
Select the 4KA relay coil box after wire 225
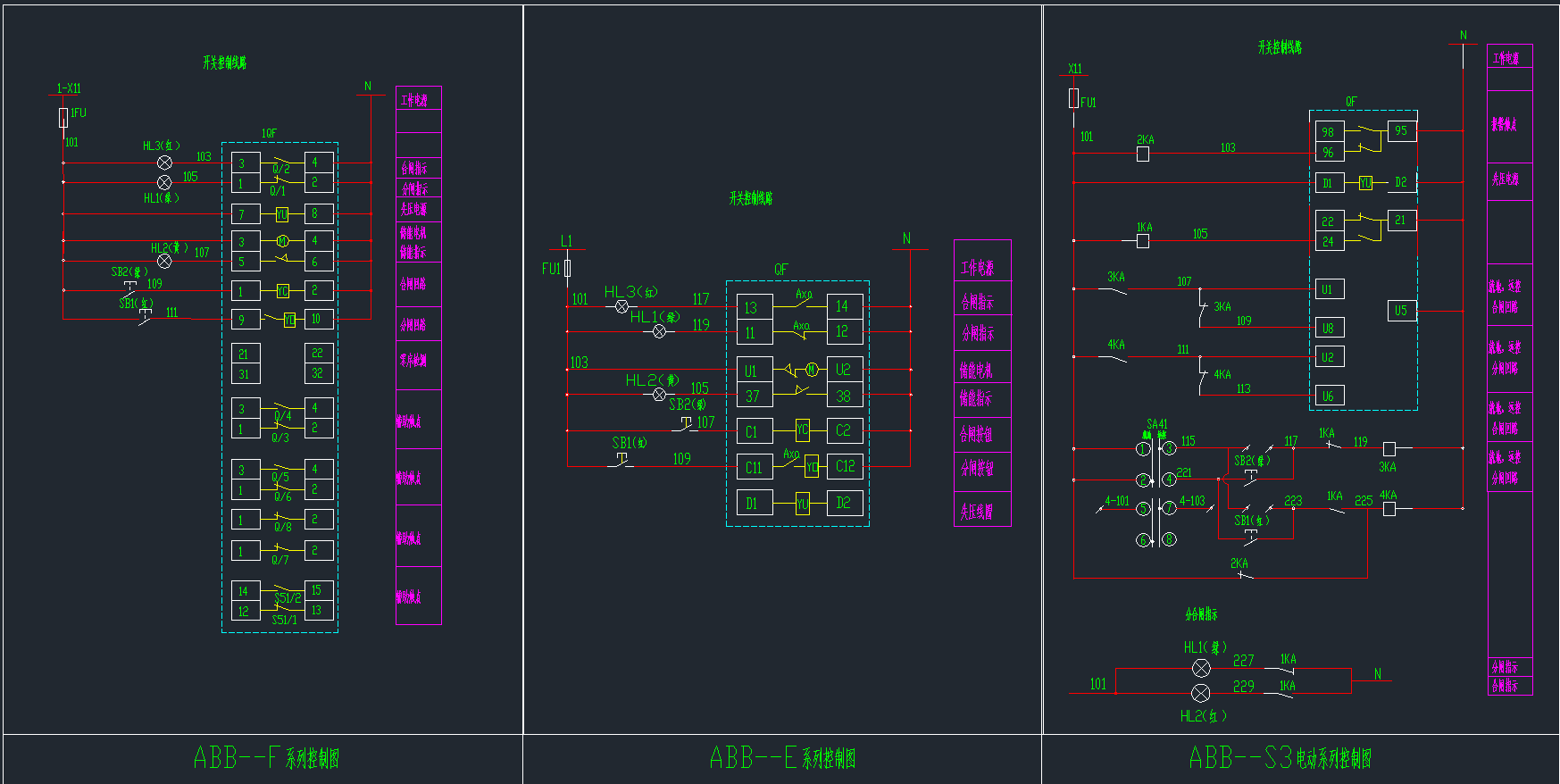tap(1389, 509)
